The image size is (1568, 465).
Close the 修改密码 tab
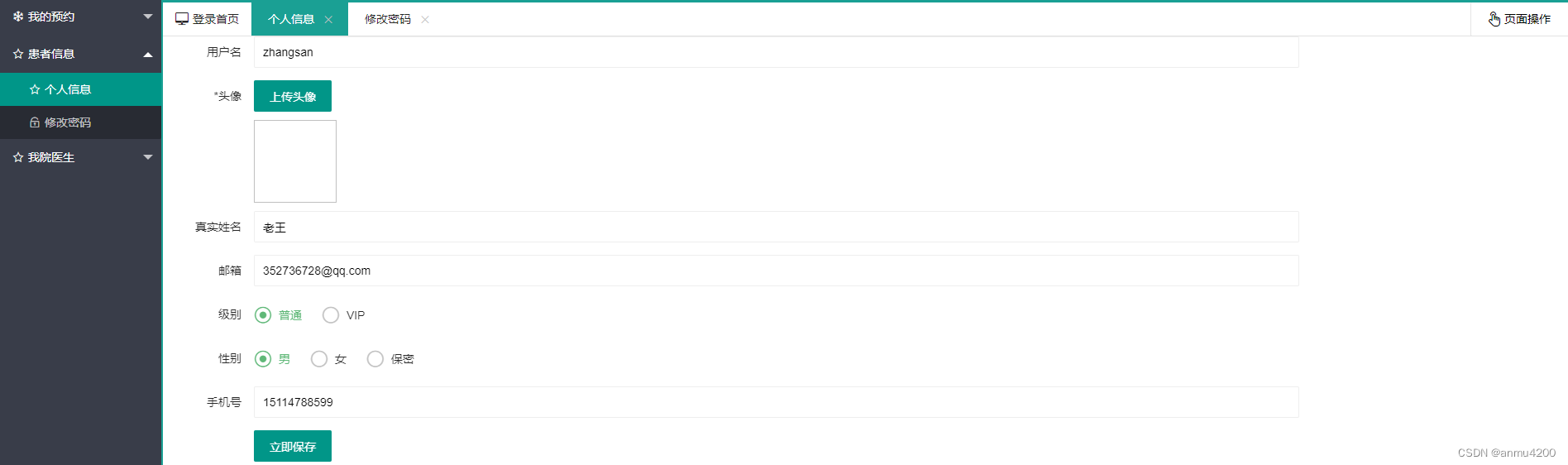(x=425, y=20)
